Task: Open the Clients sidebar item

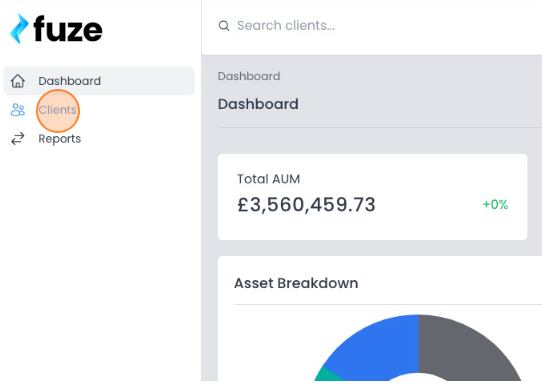Action: tap(99, 110)
